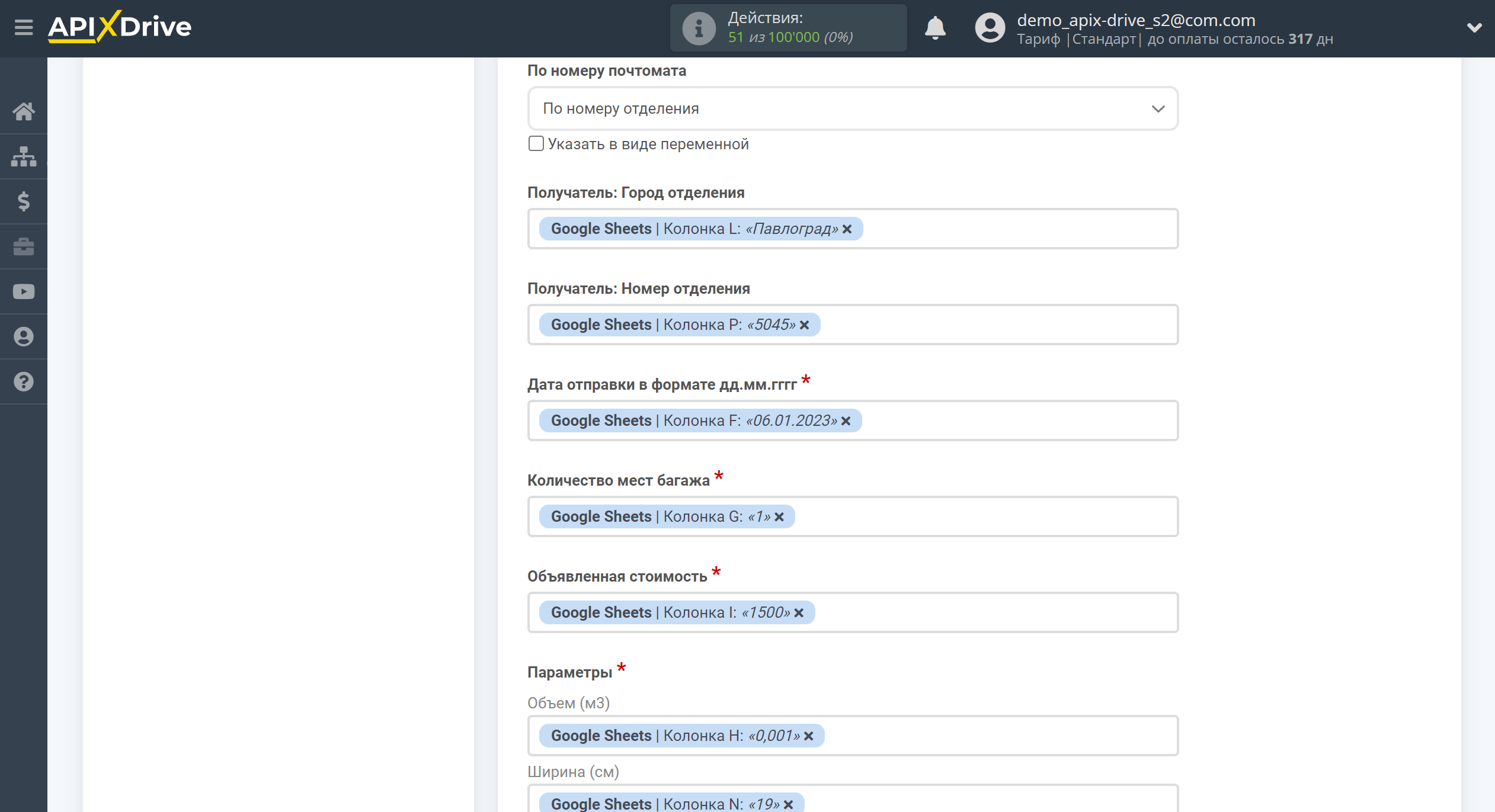Remove the Колонка L «Павлоград» tag

[x=847, y=229]
